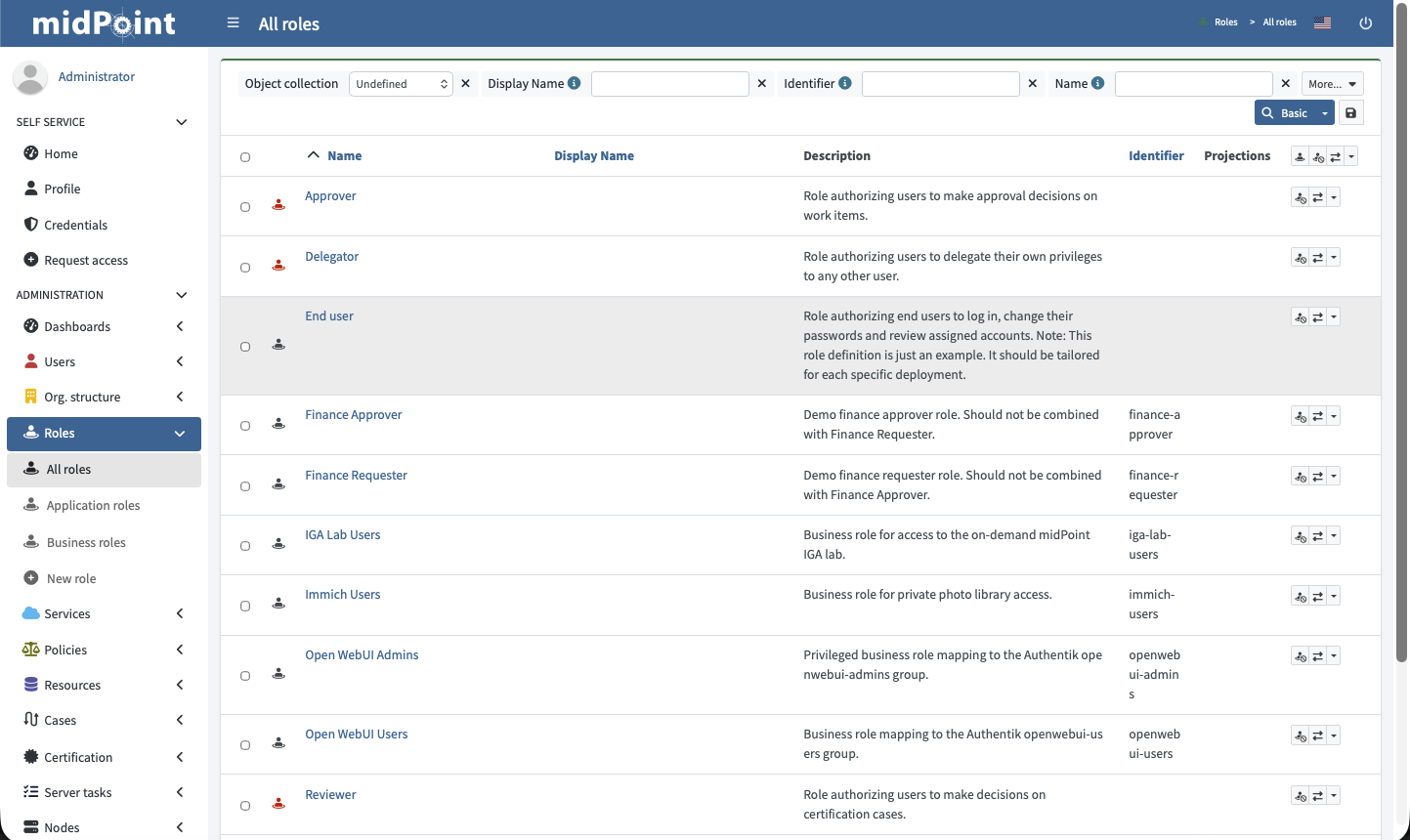Open Application roles submenu item
This screenshot has width=1410, height=840.
(104, 505)
